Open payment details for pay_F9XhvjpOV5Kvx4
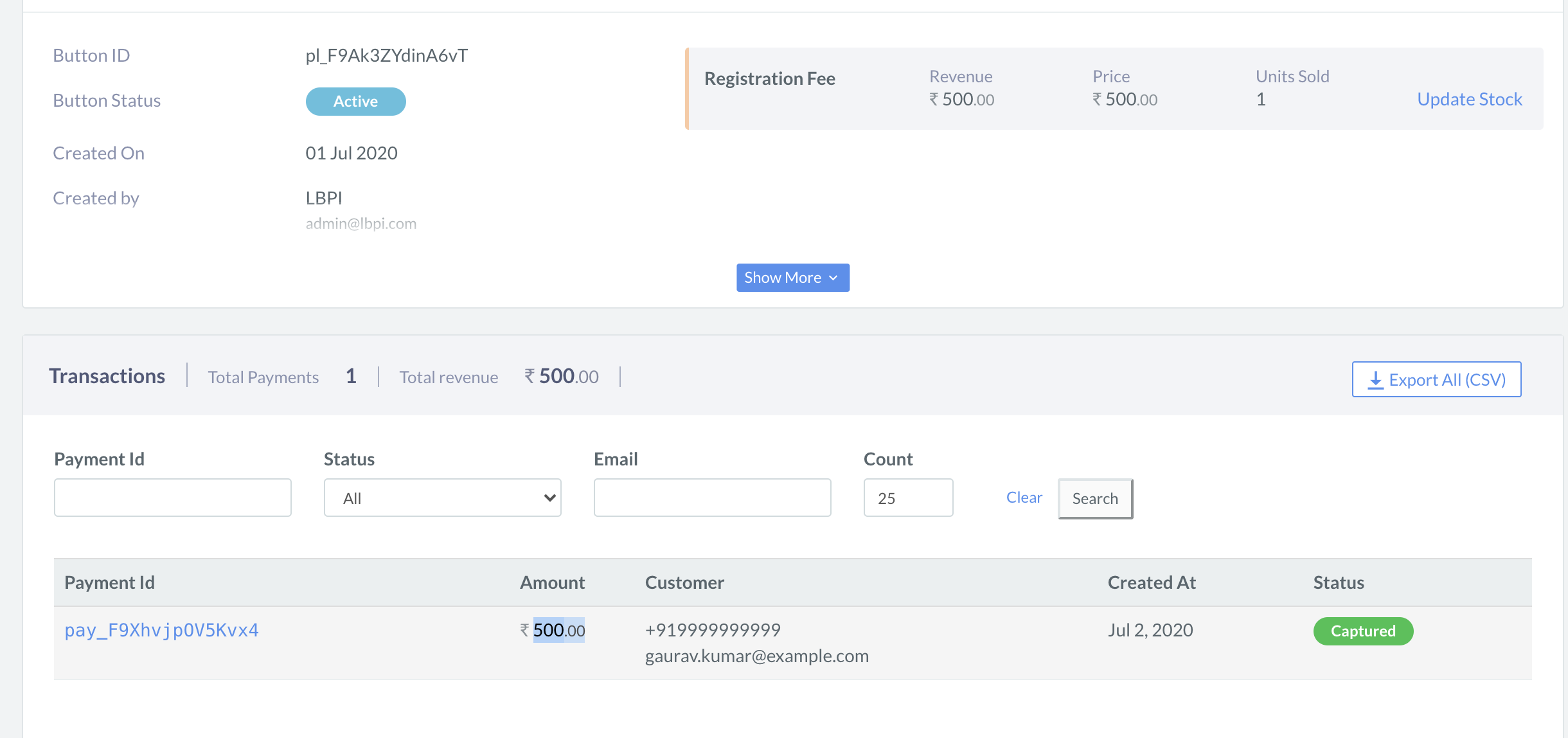Viewport: 1568px width, 738px height. click(x=161, y=631)
